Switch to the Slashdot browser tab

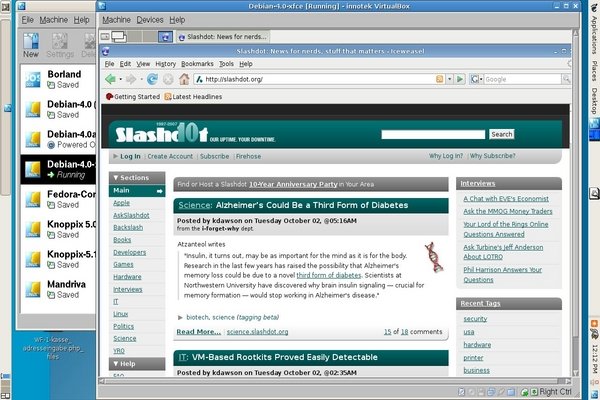[x=220, y=37]
